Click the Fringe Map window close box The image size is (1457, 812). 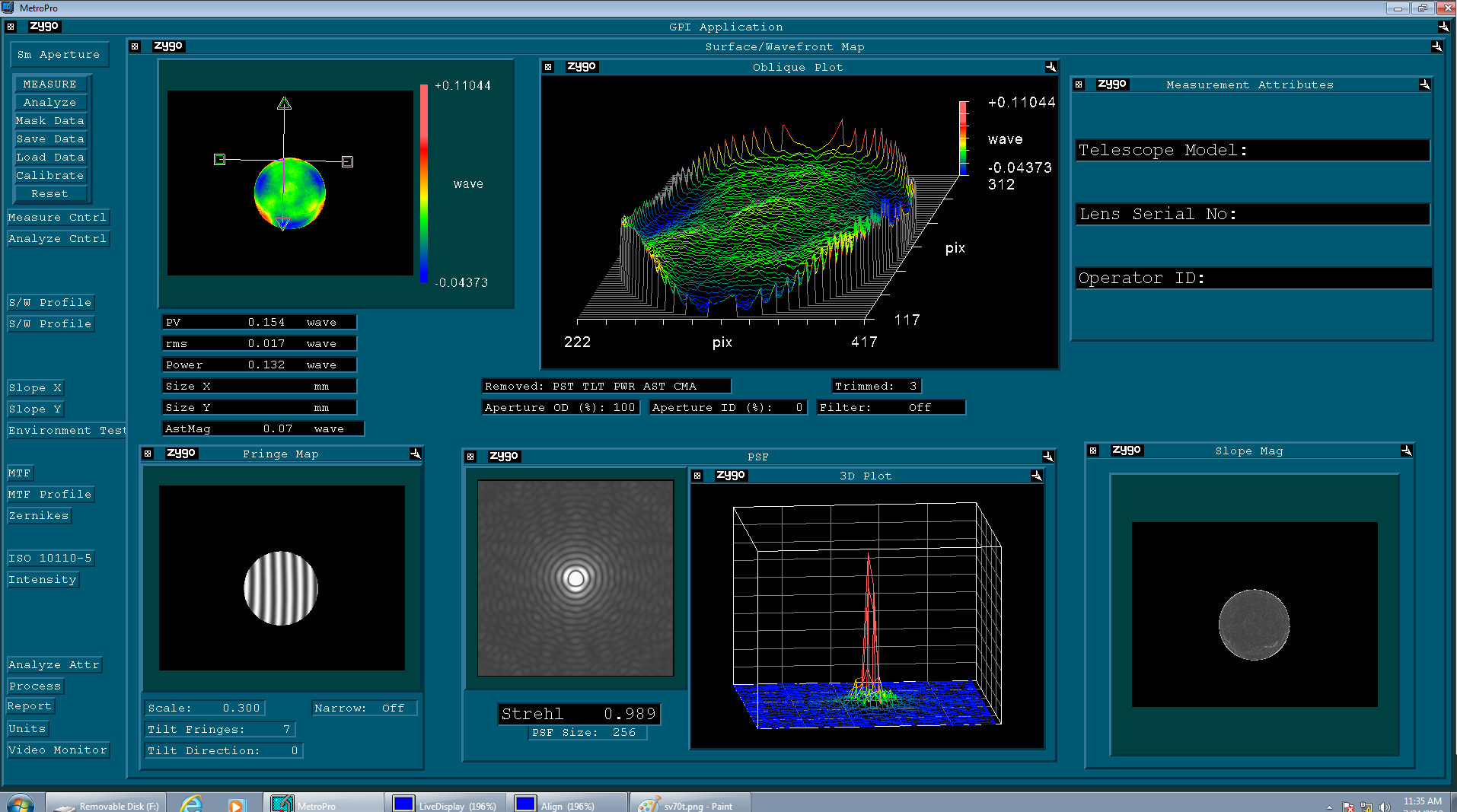[148, 454]
